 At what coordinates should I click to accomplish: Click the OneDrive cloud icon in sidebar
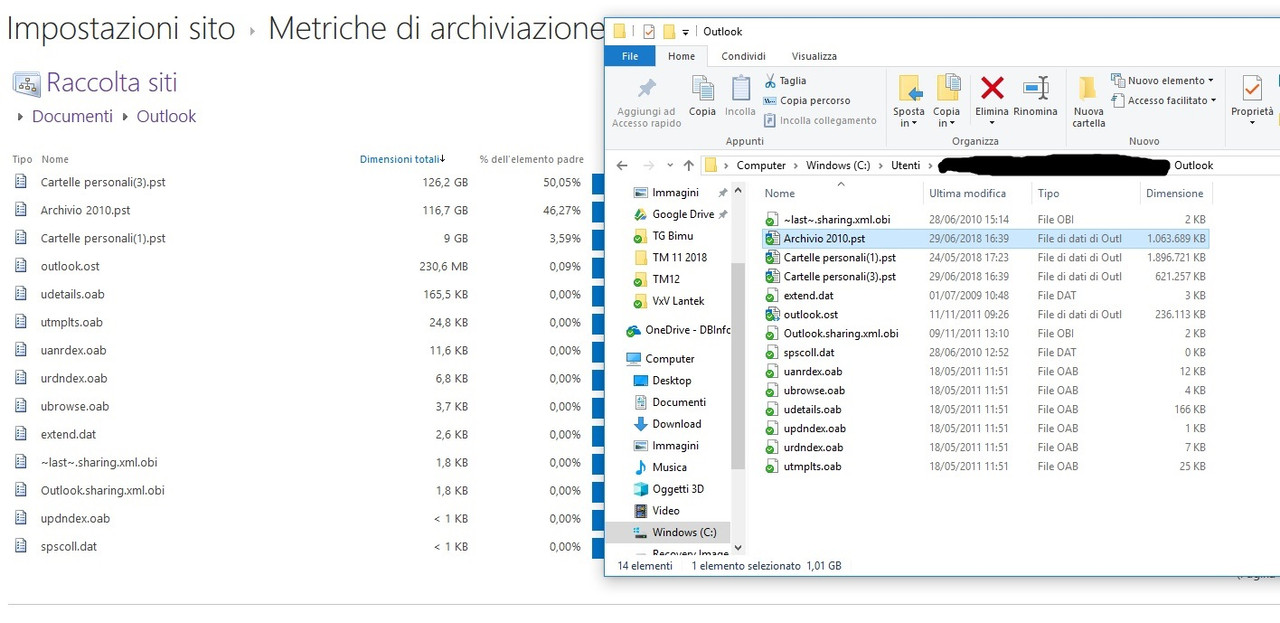tap(633, 331)
